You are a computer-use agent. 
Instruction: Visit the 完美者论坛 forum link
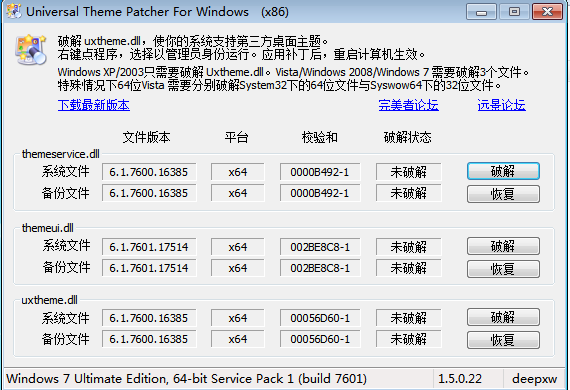(408, 105)
